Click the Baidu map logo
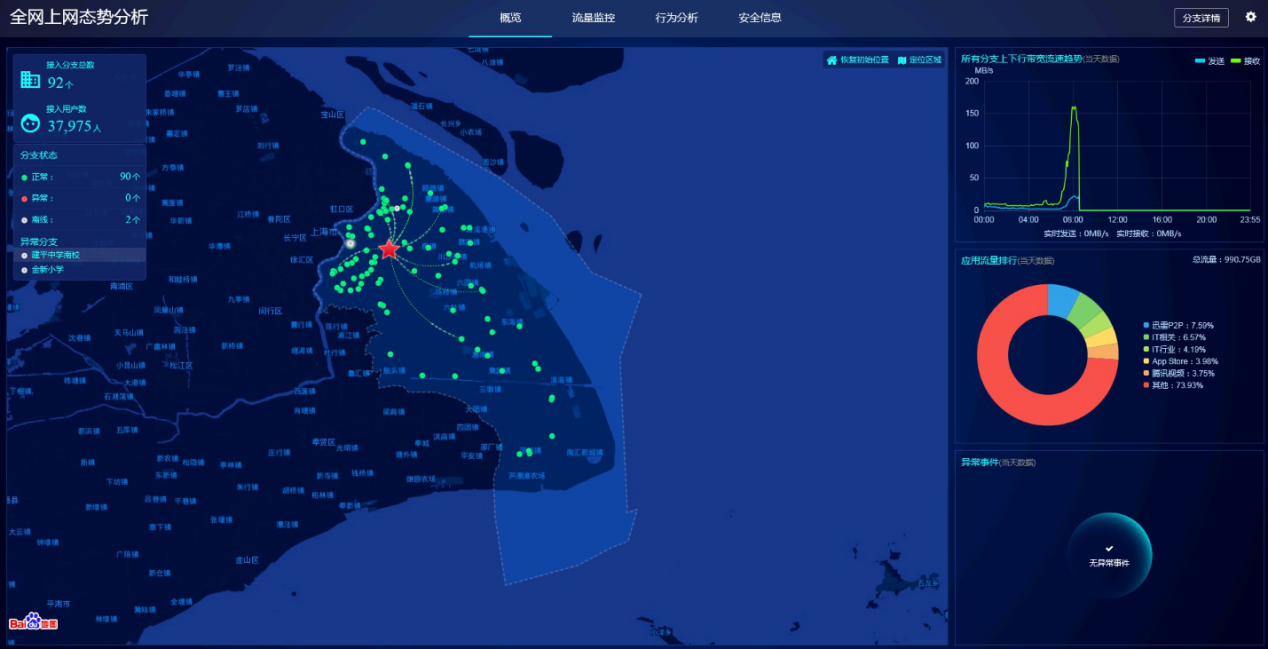Viewport: 1268px width, 649px height. (x=33, y=622)
